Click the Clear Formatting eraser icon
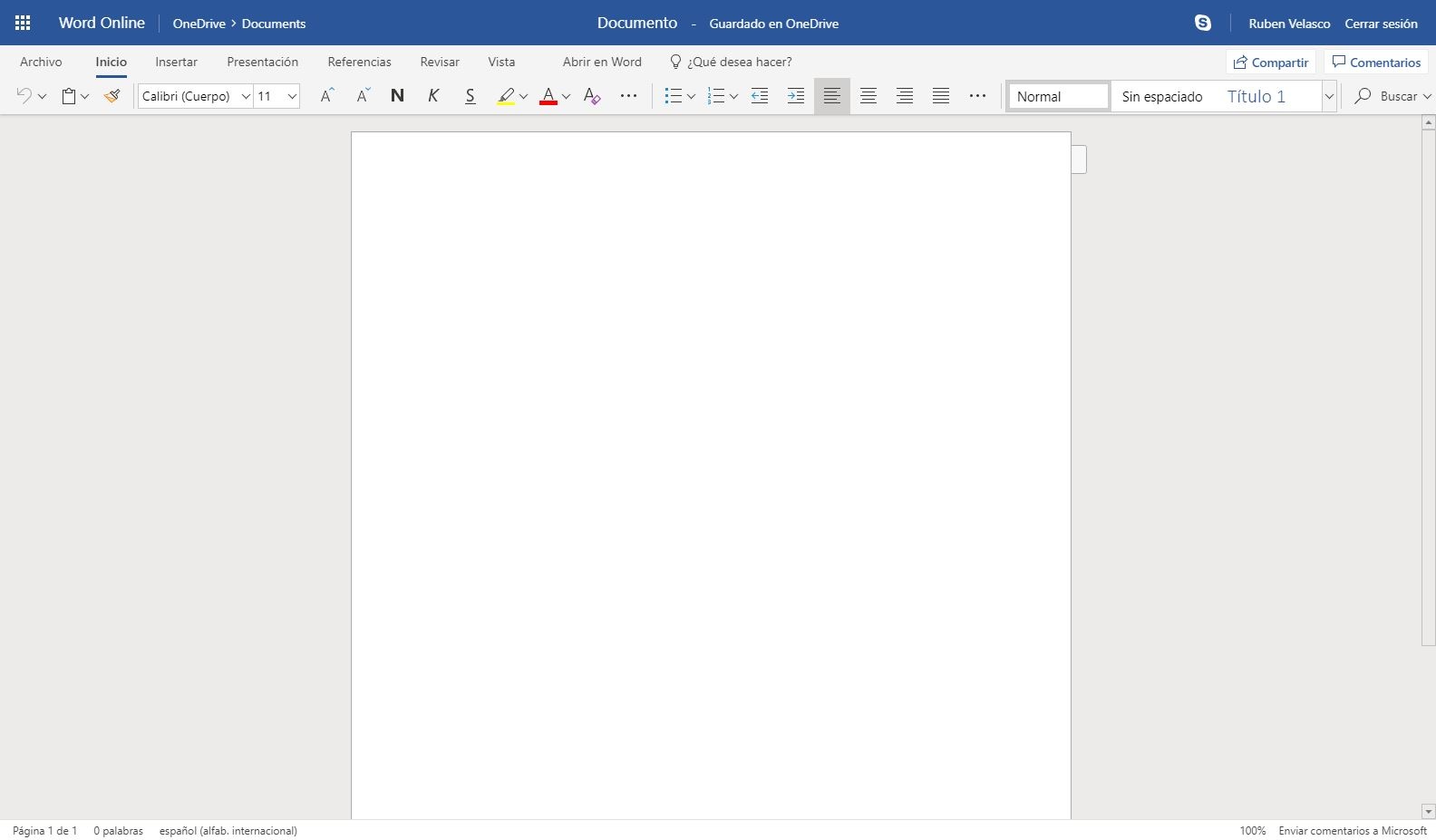This screenshot has height=840, width=1436. 592,96
